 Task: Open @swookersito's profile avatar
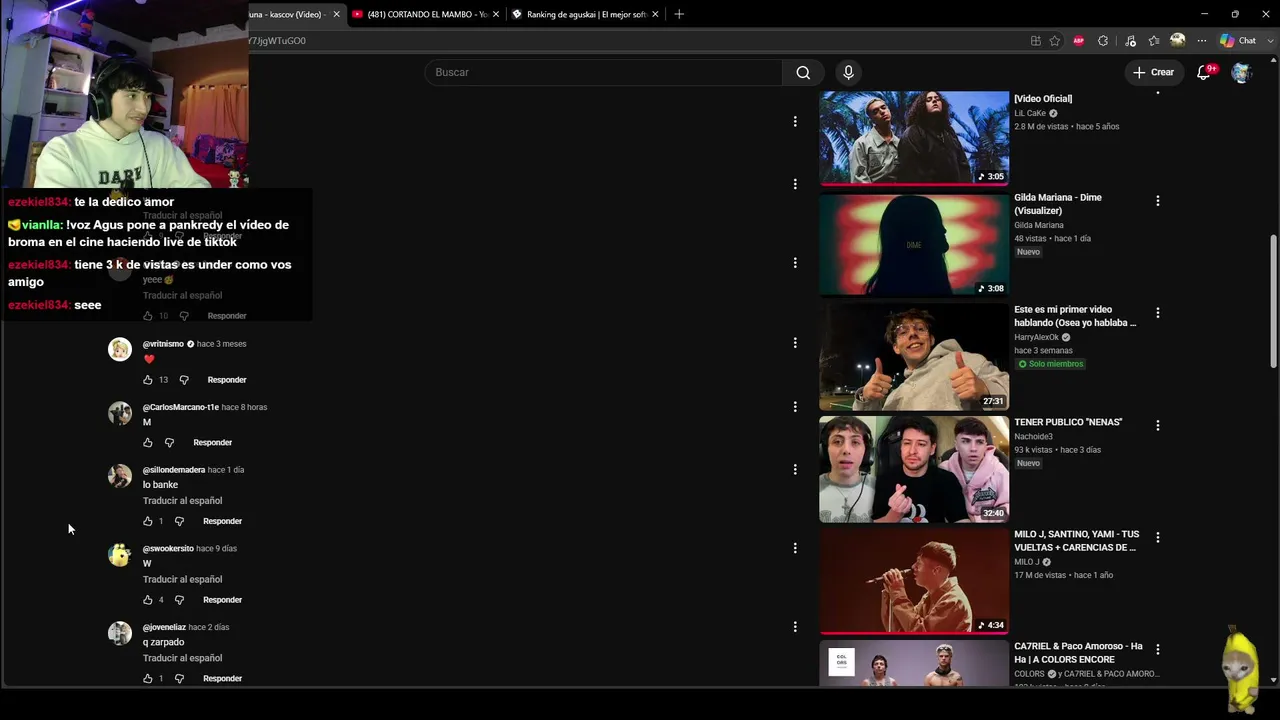pos(120,554)
